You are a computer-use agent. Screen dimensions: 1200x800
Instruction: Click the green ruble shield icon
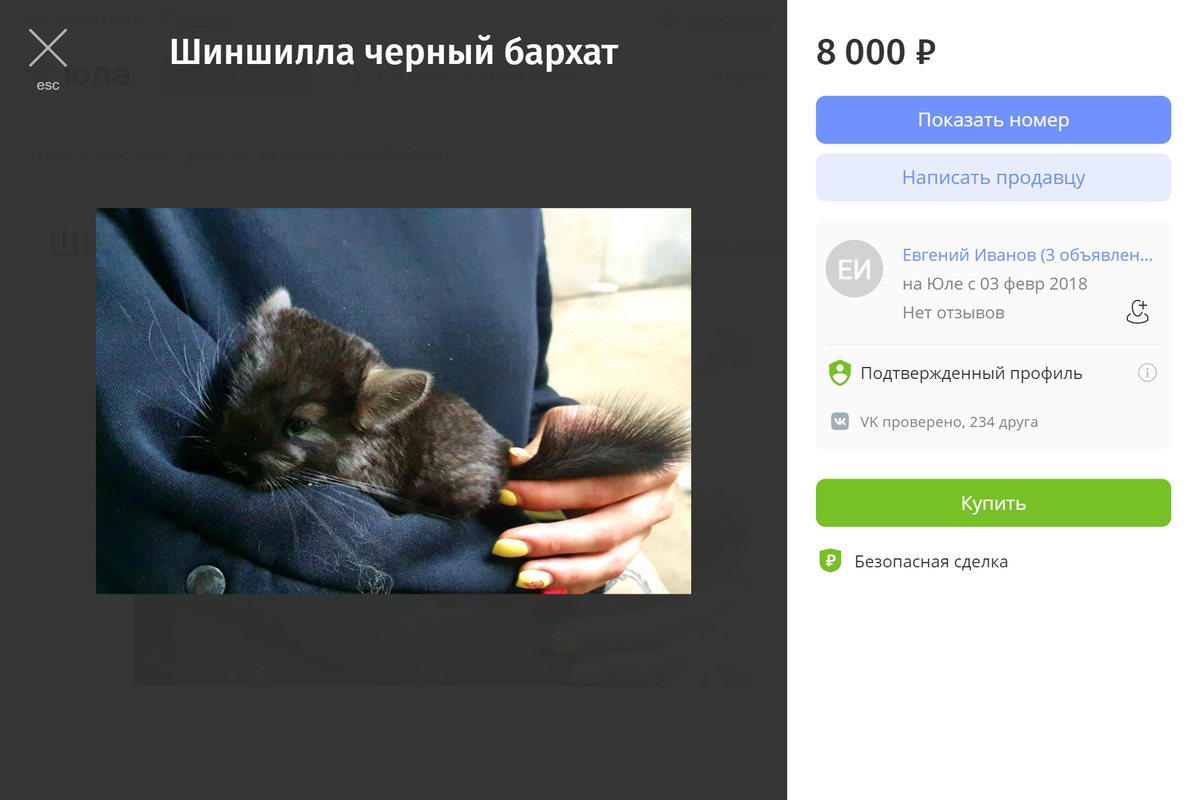830,561
